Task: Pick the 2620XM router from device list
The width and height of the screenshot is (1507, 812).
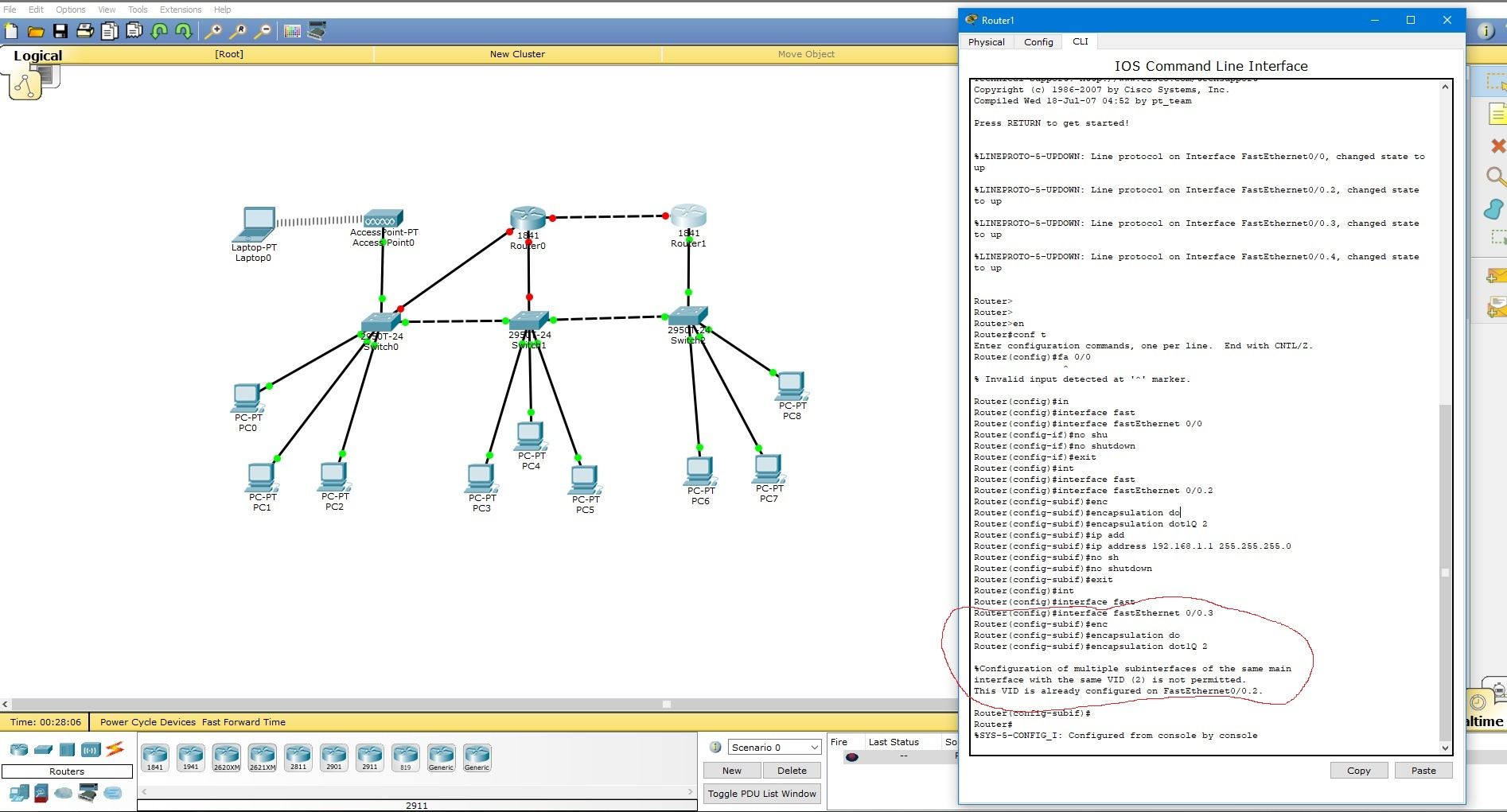Action: (x=227, y=757)
